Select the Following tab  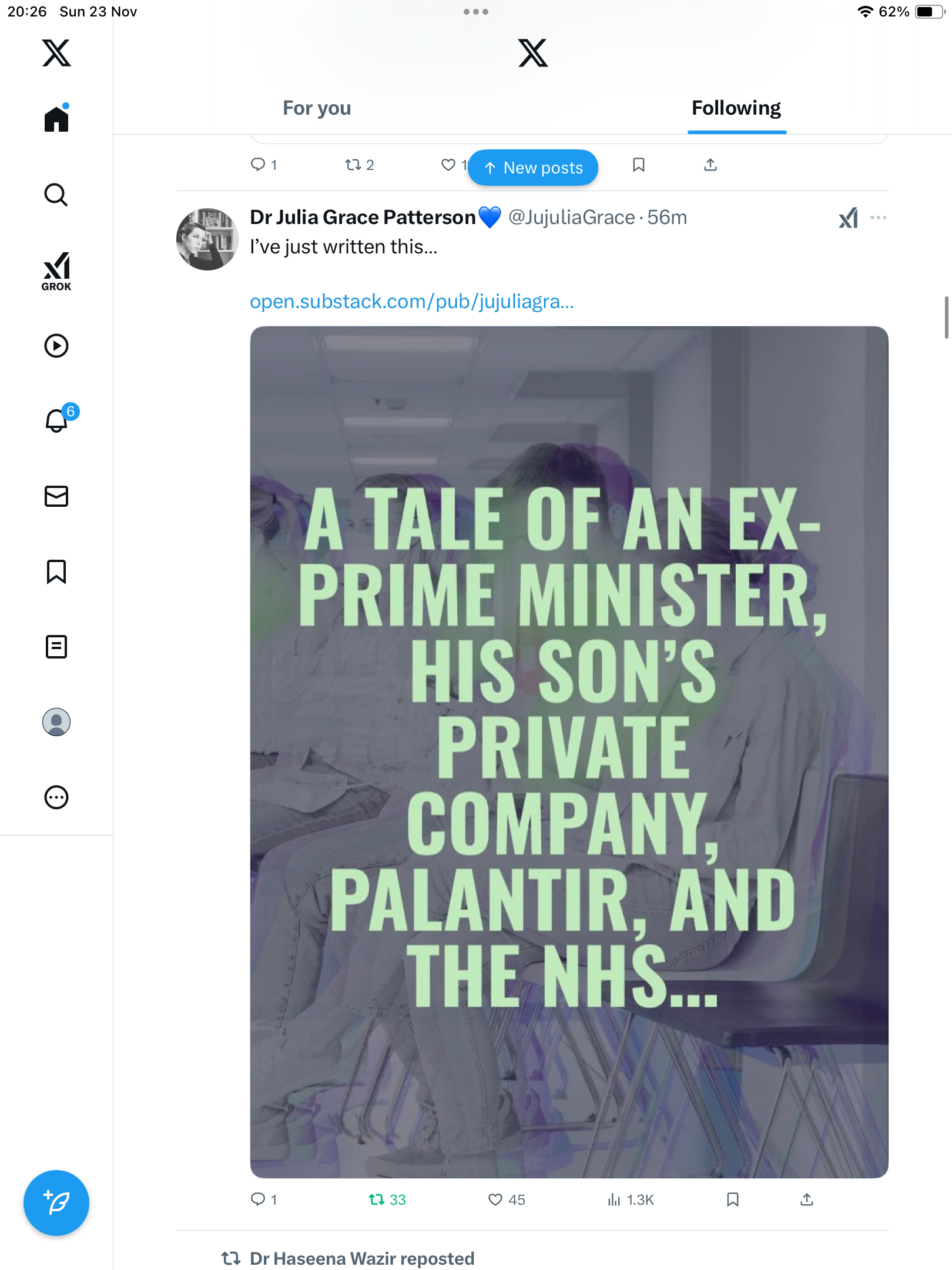[736, 108]
